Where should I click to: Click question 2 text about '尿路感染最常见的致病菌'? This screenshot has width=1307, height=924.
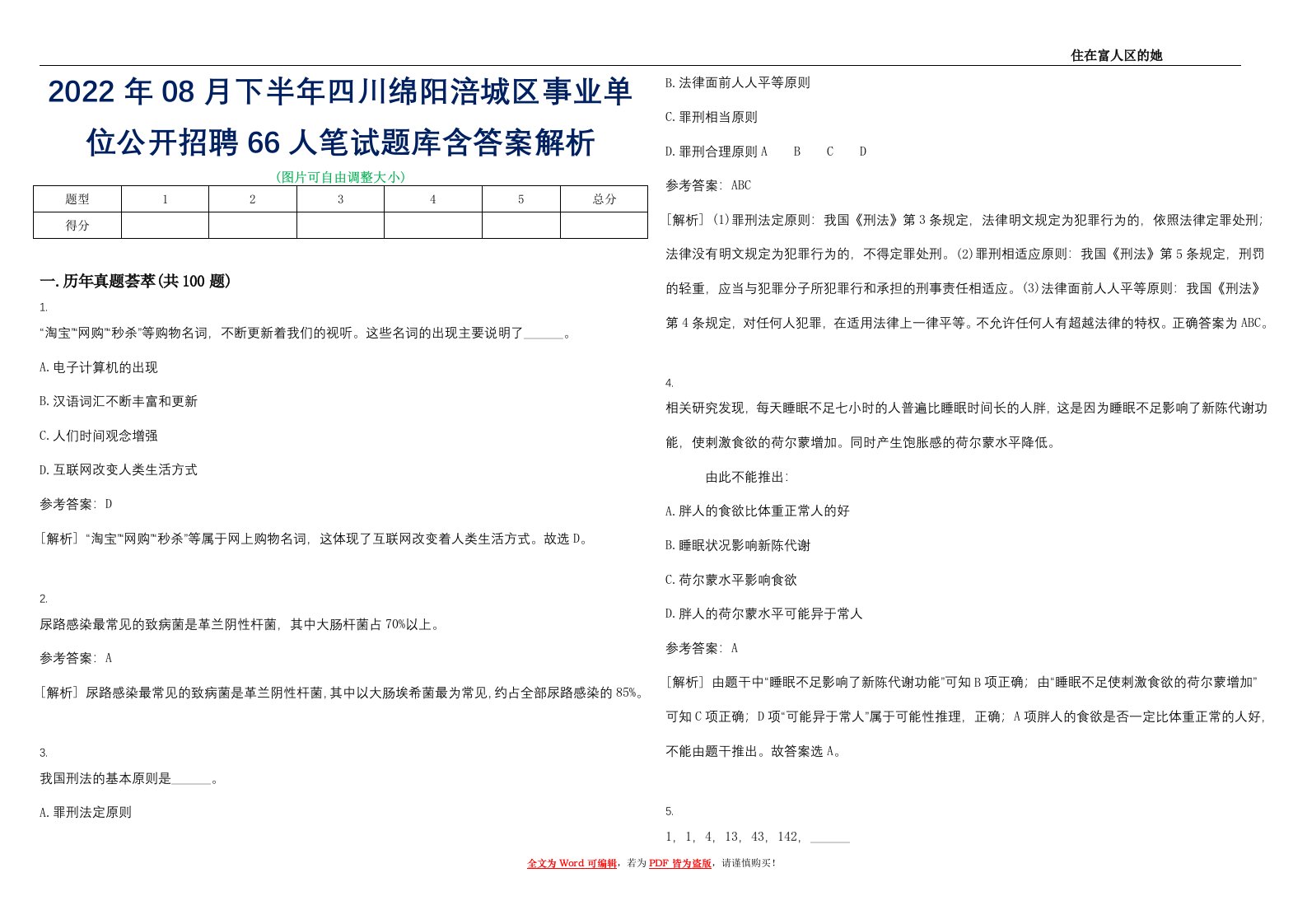pyautogui.click(x=240, y=624)
